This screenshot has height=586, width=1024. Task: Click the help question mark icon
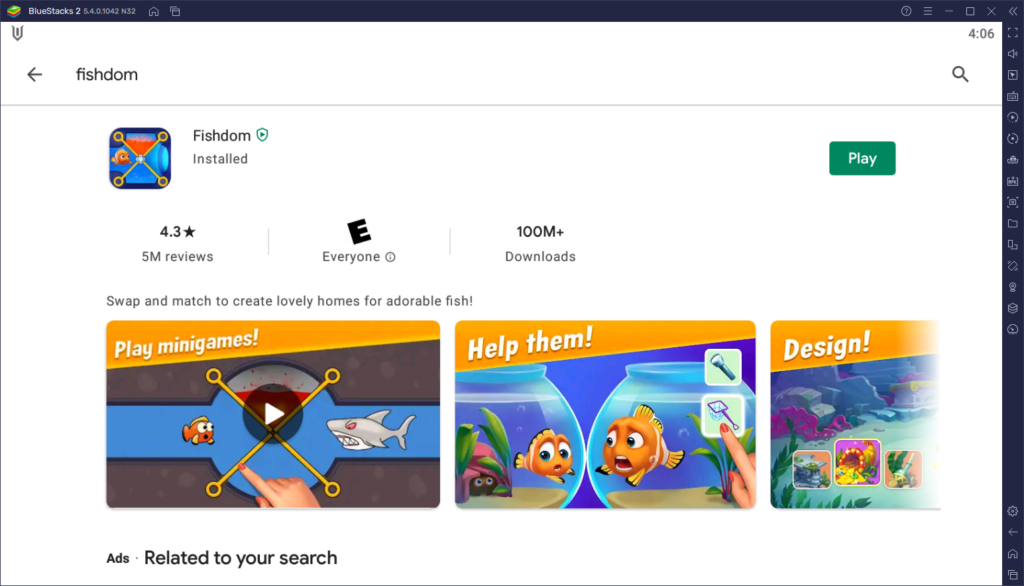click(x=905, y=11)
